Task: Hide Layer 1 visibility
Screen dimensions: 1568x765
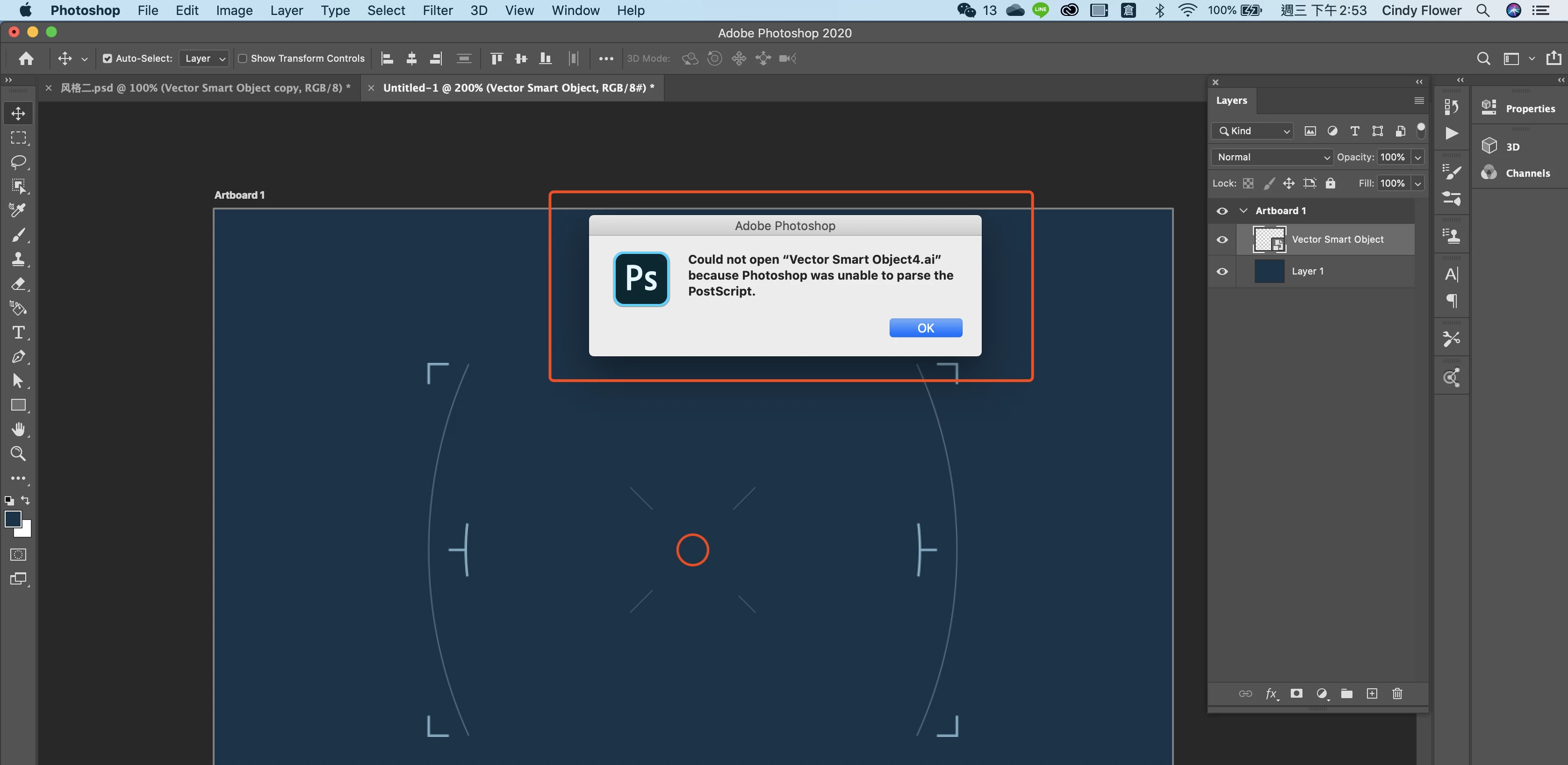Action: click(1222, 271)
